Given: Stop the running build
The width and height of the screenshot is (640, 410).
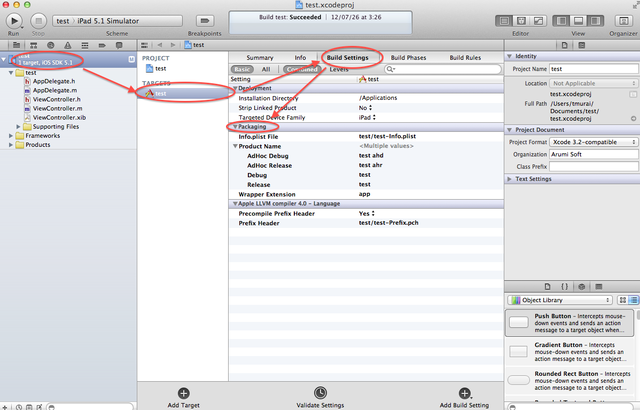Looking at the screenshot, I should click(x=38, y=20).
